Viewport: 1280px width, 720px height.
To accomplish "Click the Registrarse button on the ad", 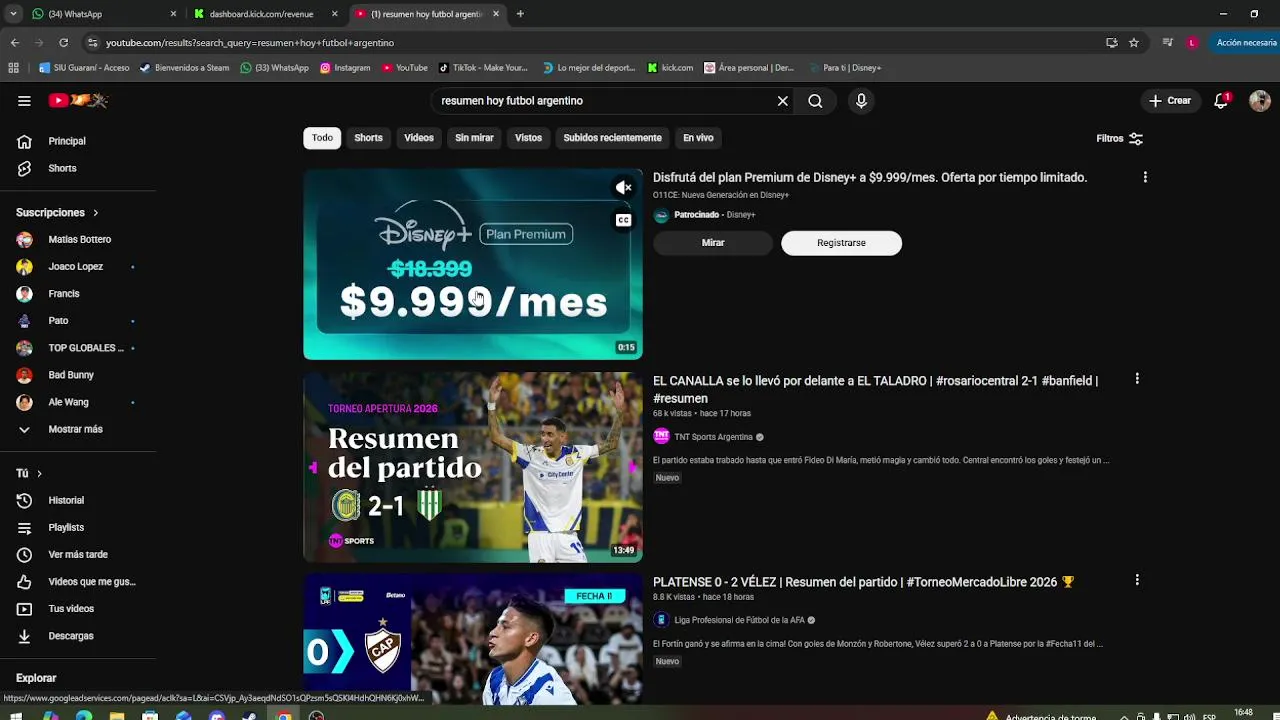I will point(841,243).
